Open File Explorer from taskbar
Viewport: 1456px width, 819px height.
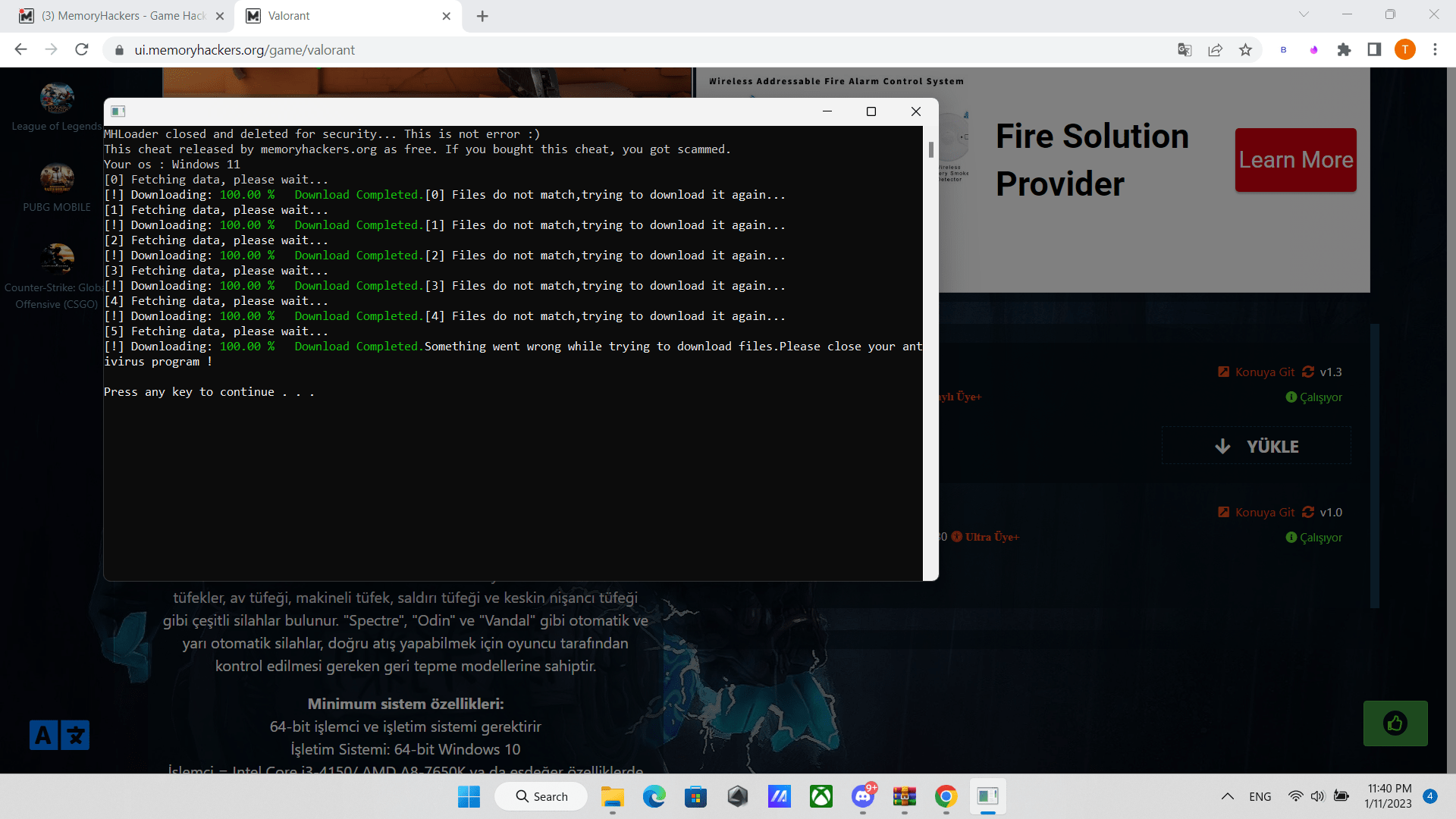pyautogui.click(x=612, y=796)
